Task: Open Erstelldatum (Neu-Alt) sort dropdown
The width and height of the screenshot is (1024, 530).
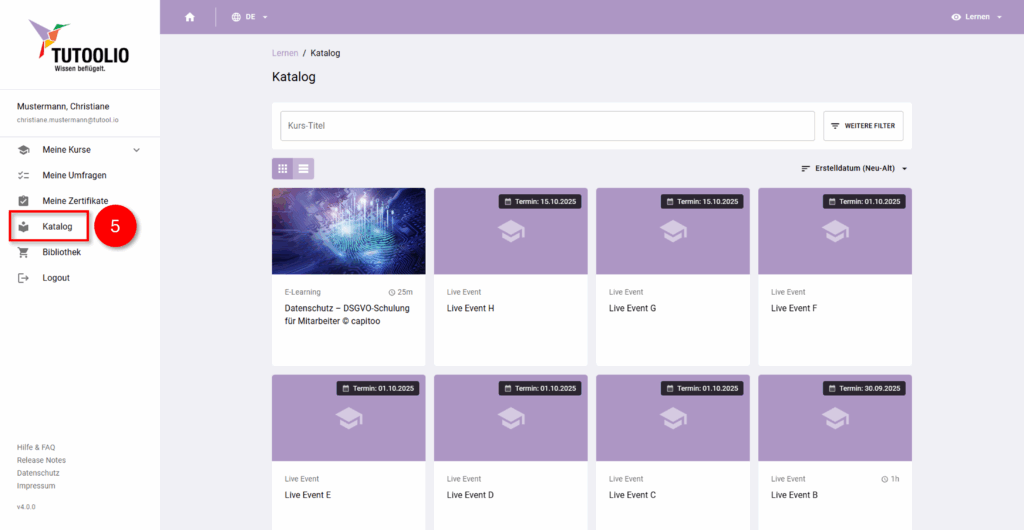Action: (854, 169)
